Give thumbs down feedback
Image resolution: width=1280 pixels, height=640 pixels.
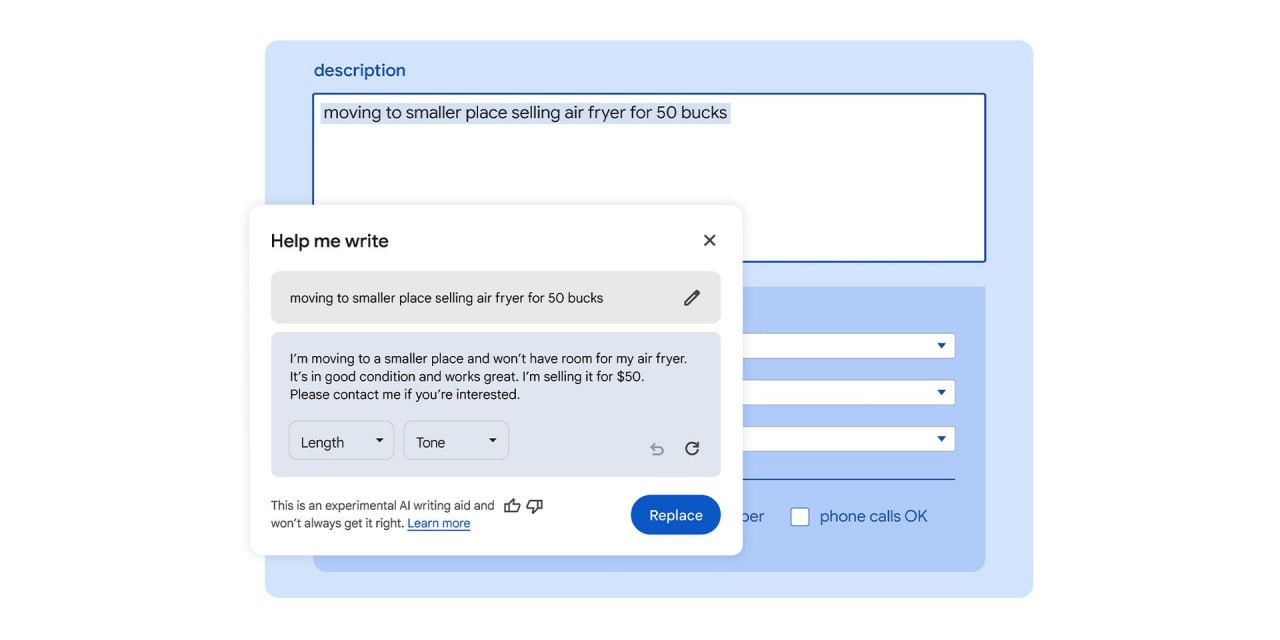tap(535, 506)
